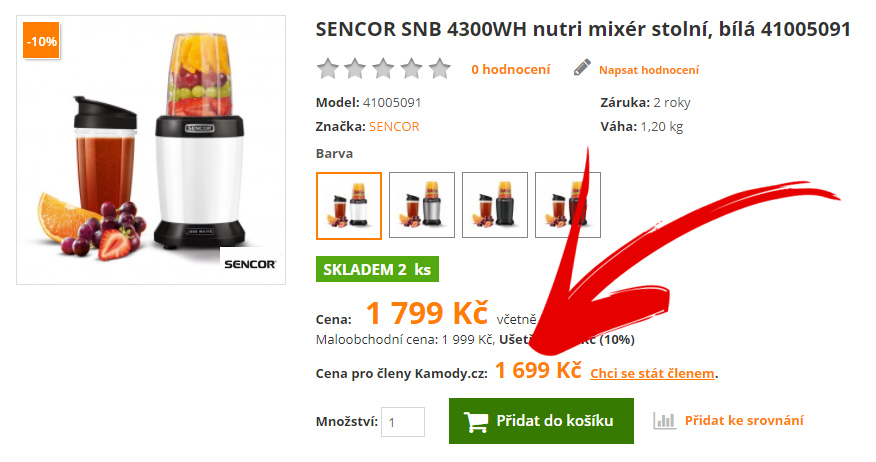This screenshot has height=462, width=876.
Task: Select the fourth rating star
Action: pyautogui.click(x=412, y=69)
